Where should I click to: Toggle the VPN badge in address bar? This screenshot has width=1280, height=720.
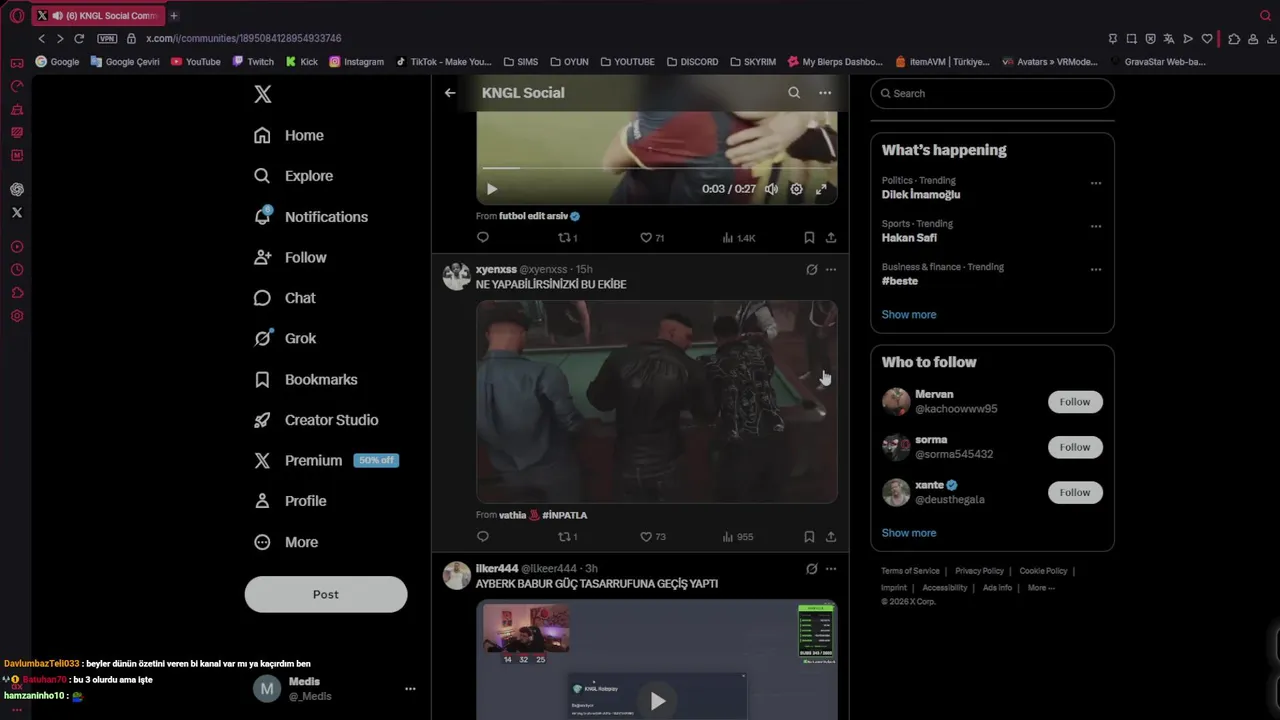point(107,38)
